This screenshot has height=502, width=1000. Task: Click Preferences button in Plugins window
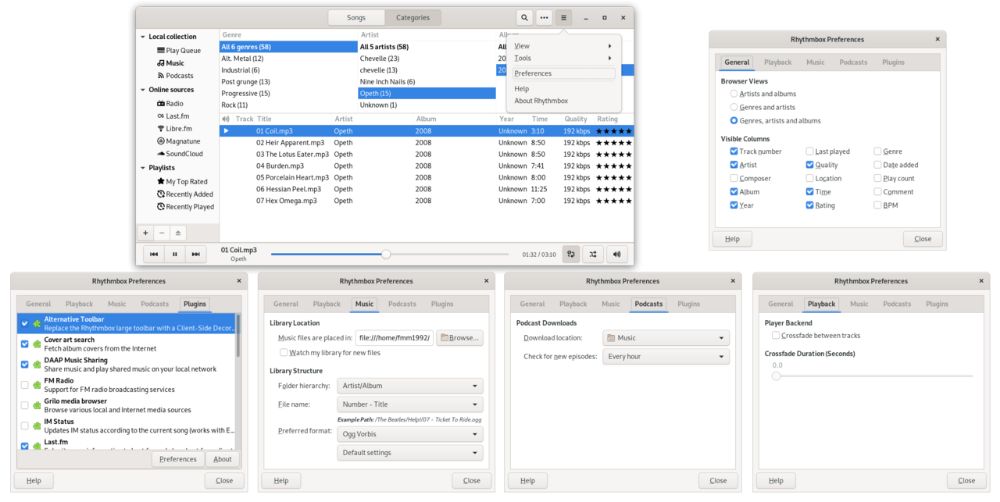tap(178, 459)
